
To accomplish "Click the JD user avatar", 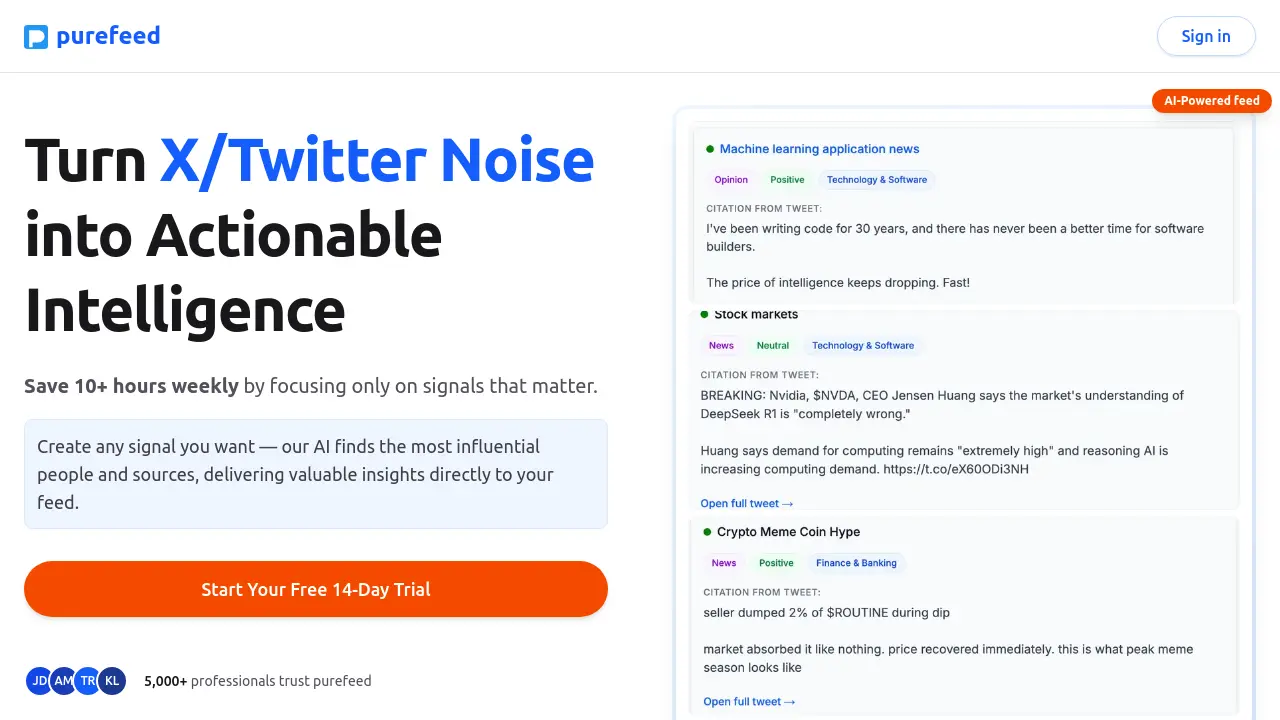I will pos(40,681).
